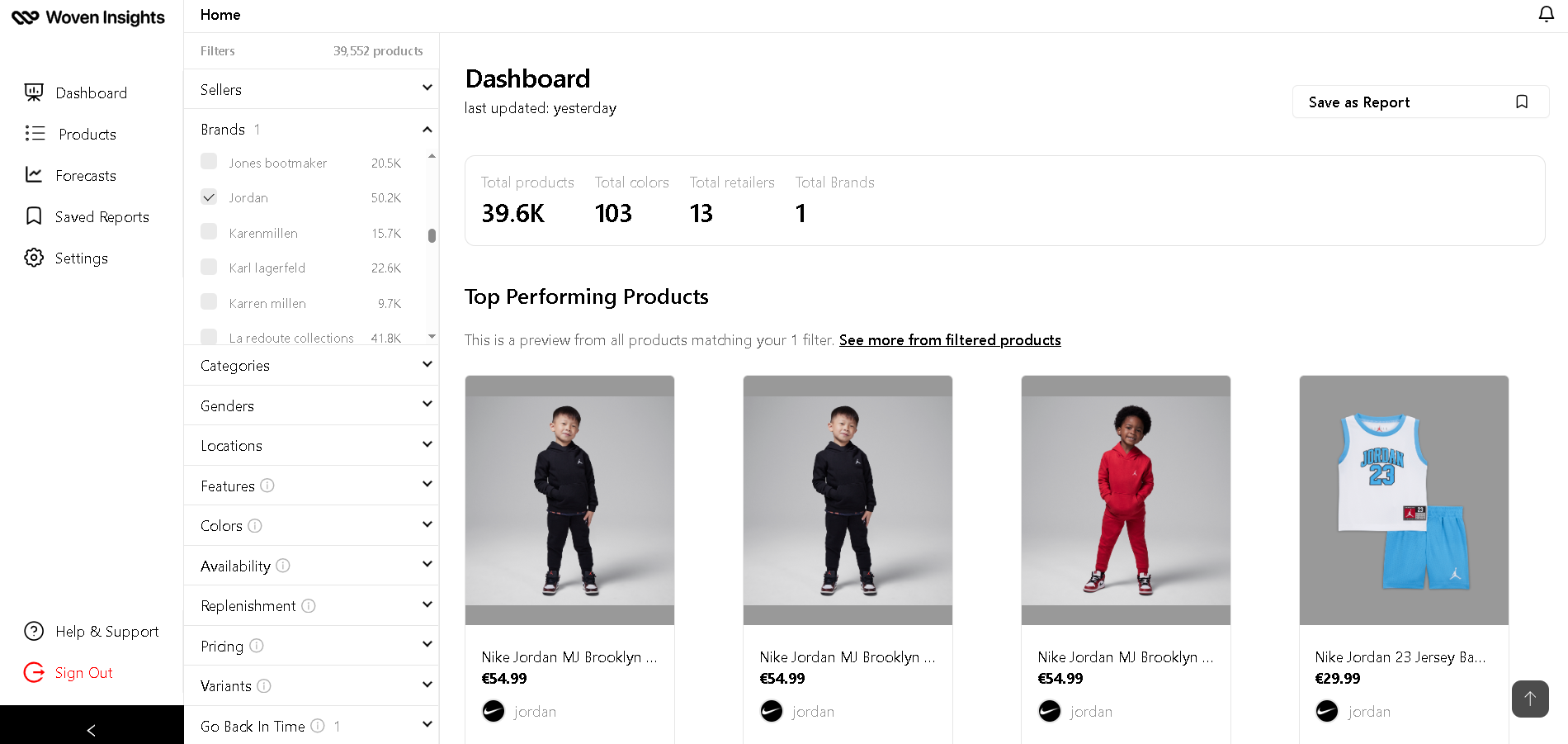Screen dimensions: 1568x744
Task: Tick the Jones bootmaker checkbox
Action: 209,162
